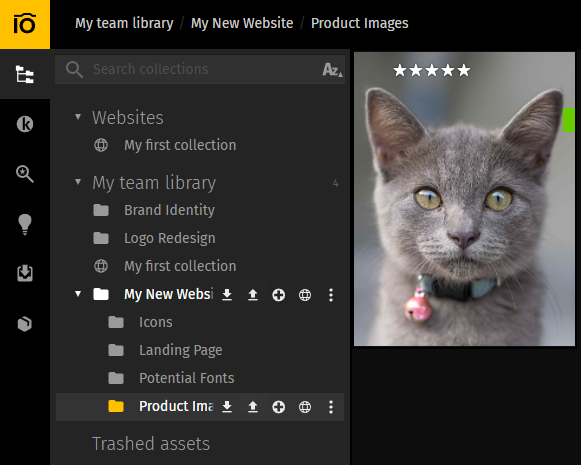This screenshot has height=465, width=581.
Task: Toggle alphabetical sort of collections
Action: point(332,70)
